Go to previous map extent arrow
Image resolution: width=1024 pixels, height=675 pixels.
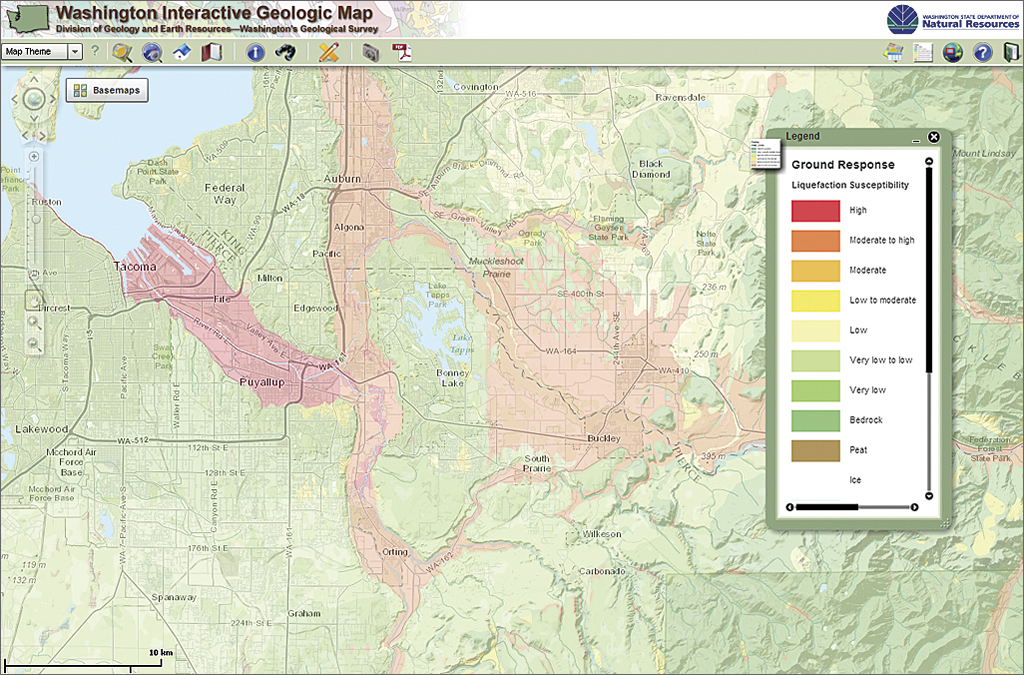[x=25, y=136]
